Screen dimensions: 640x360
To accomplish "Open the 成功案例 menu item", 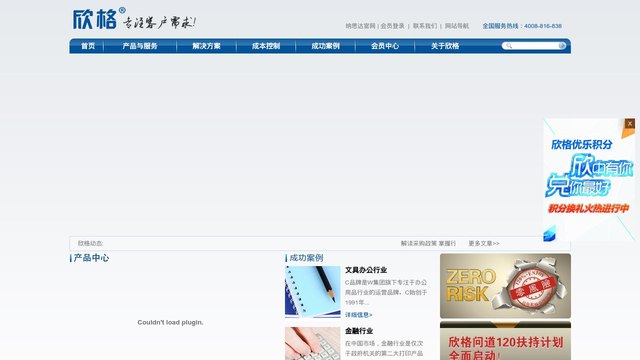I will tap(325, 46).
